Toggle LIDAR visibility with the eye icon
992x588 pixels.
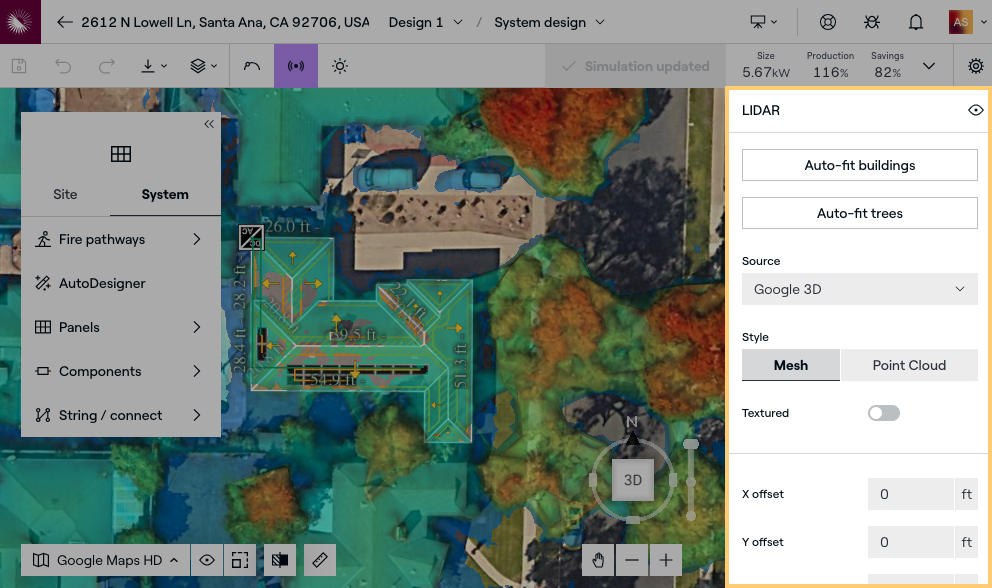pos(976,110)
